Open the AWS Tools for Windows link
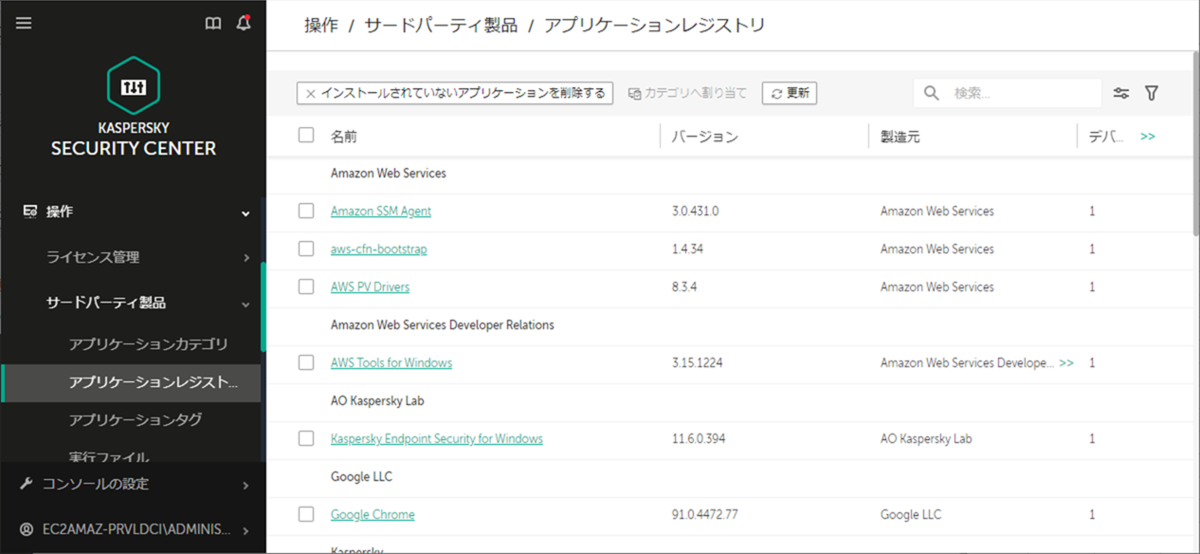Screen dimensions: 1200x554 point(391,363)
